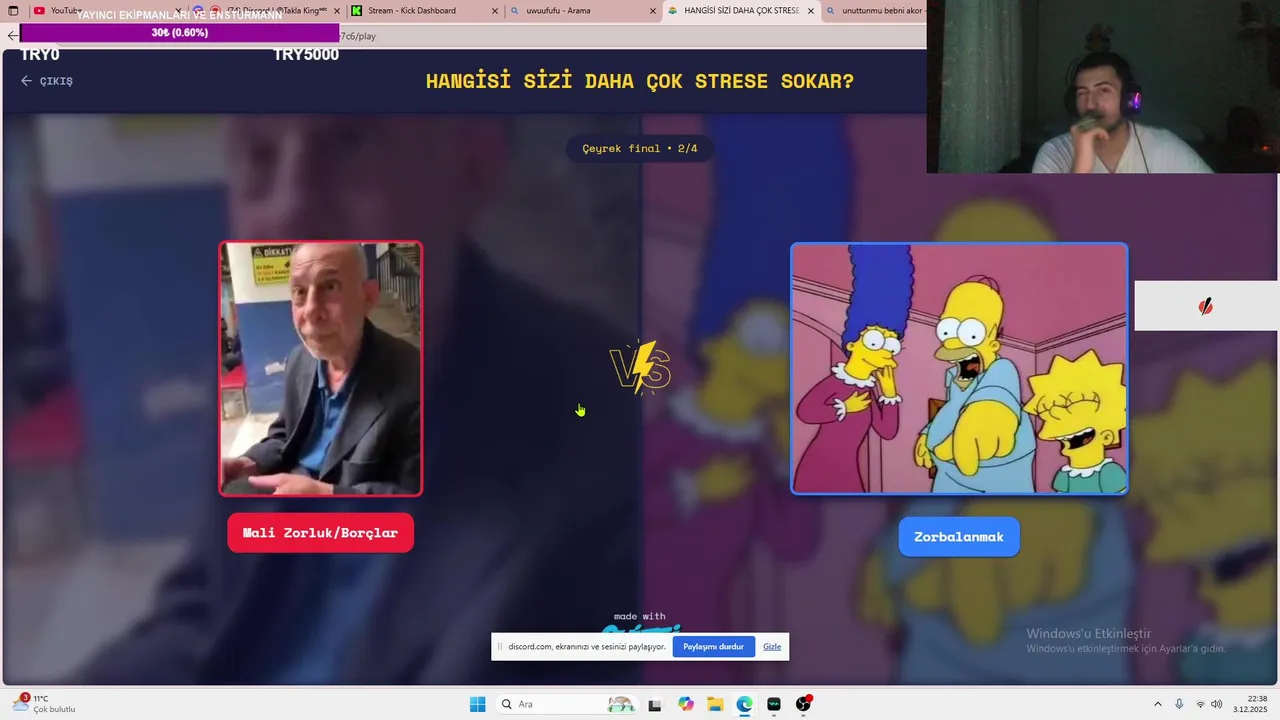Pick the Simpsons laughing image
Image resolution: width=1280 pixels, height=720 pixels.
(x=959, y=368)
